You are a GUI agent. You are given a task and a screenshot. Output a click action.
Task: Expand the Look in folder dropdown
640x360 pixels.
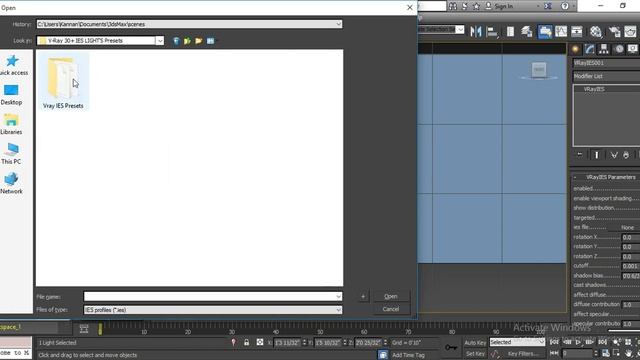click(160, 41)
